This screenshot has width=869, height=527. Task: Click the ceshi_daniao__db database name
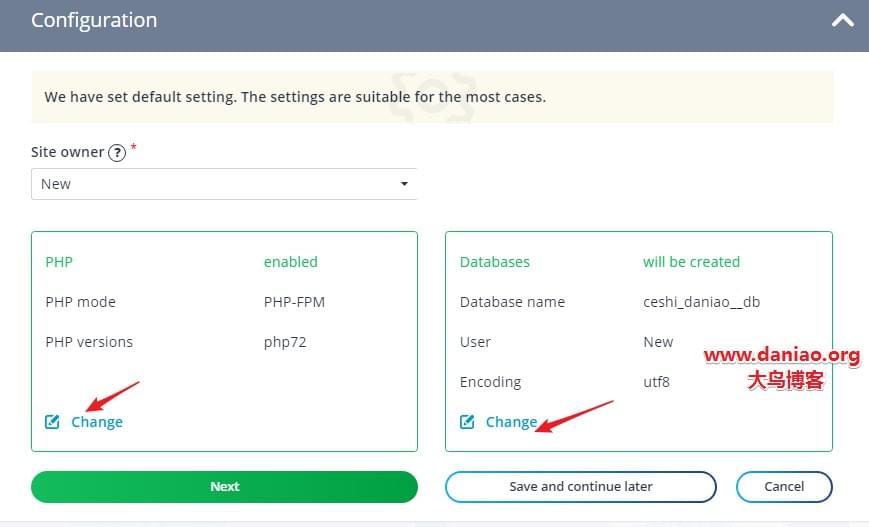[x=702, y=302]
